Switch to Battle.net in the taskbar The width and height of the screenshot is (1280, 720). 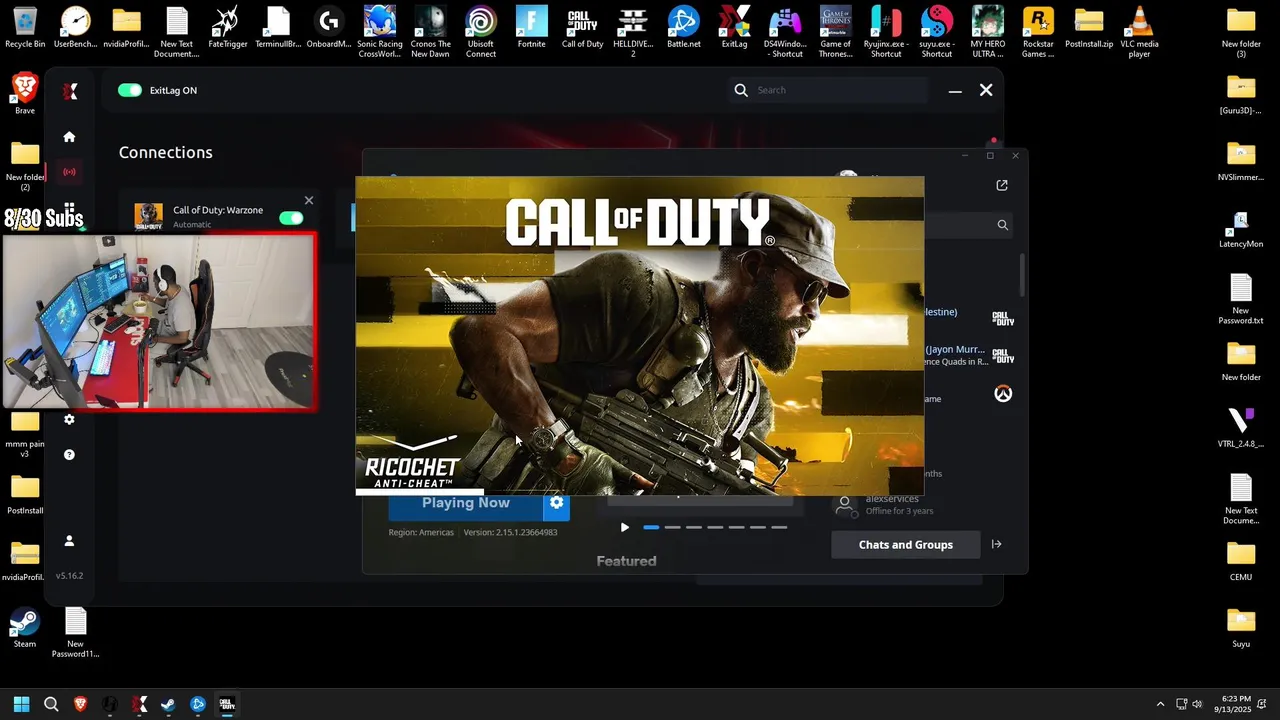tap(198, 704)
